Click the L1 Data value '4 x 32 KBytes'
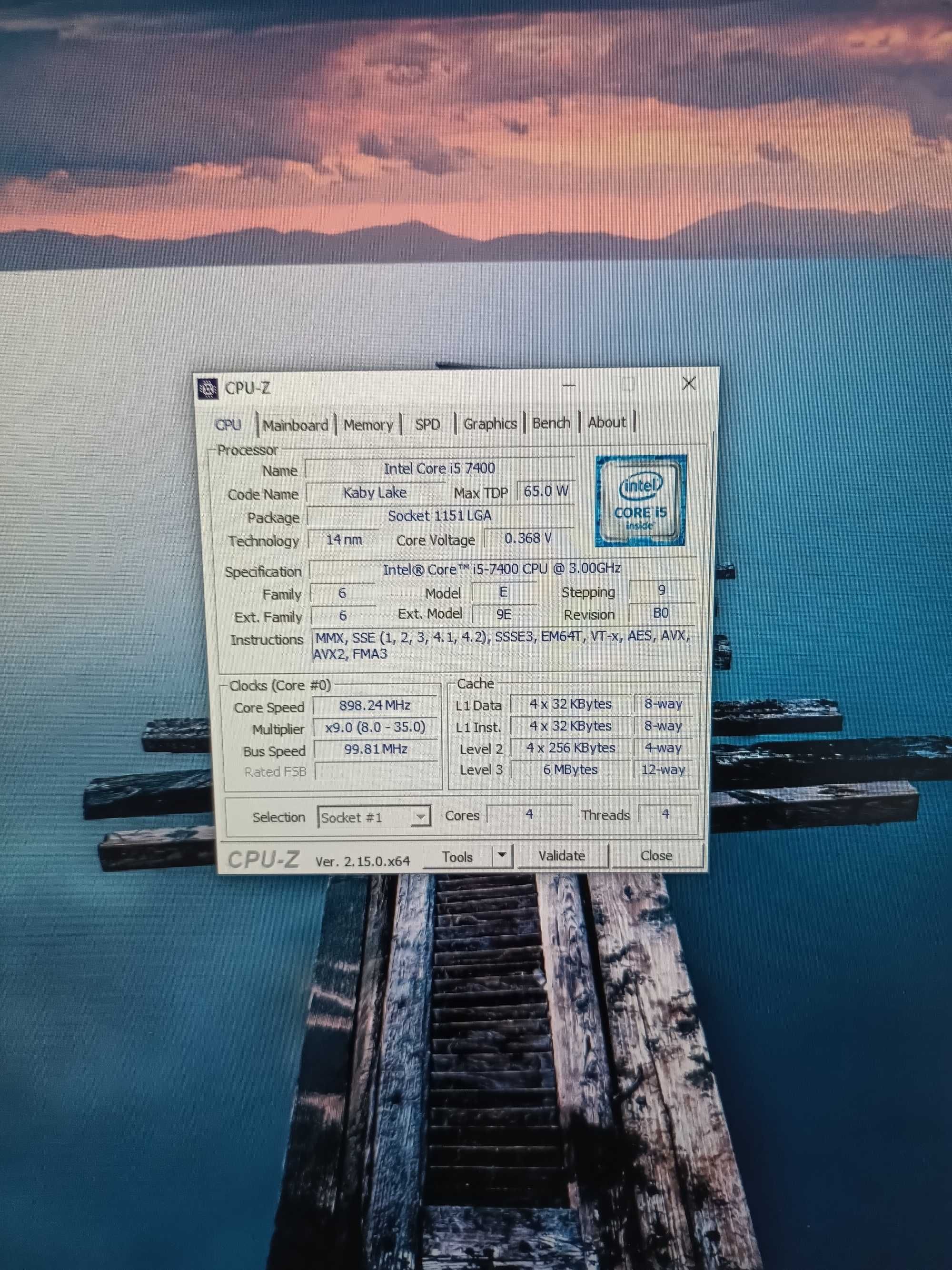 tap(570, 704)
